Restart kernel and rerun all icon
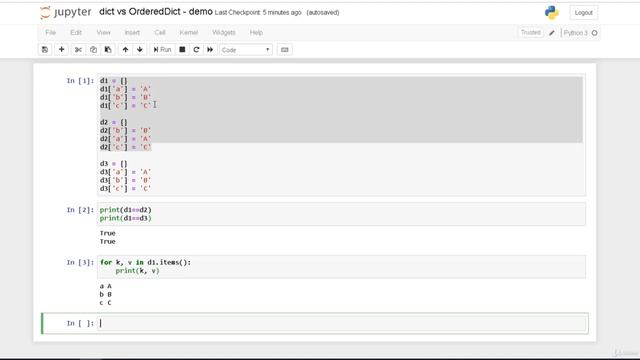The image size is (640, 360). point(210,50)
